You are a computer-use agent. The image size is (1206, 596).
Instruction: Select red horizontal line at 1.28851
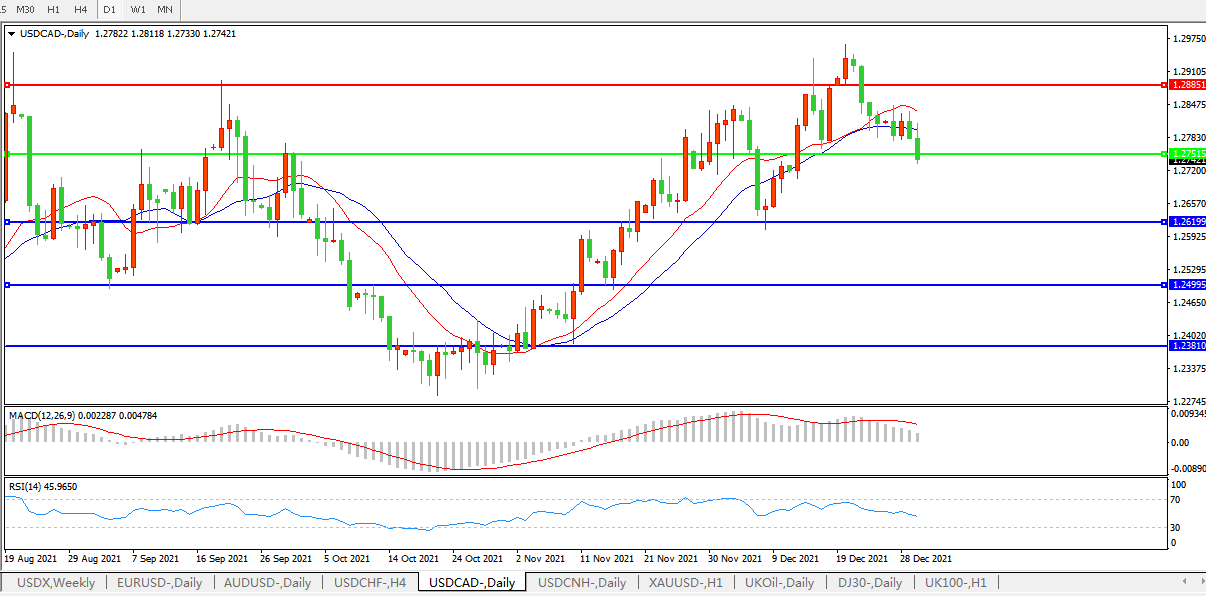point(600,85)
